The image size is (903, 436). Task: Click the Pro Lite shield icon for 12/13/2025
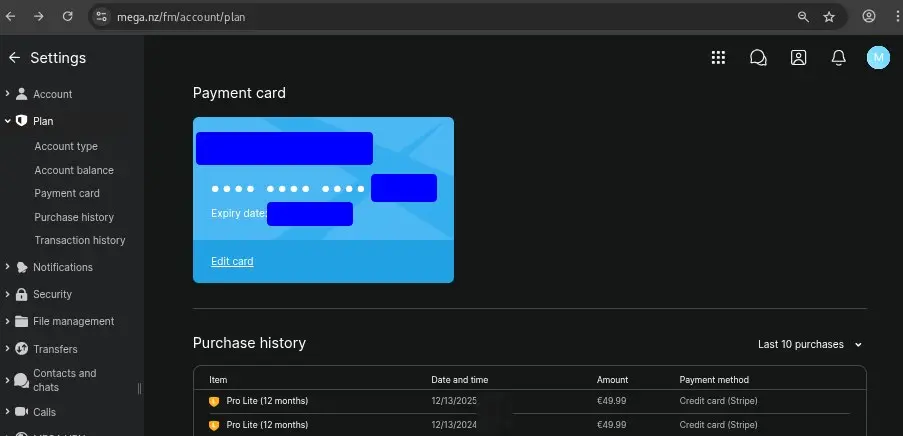(214, 401)
